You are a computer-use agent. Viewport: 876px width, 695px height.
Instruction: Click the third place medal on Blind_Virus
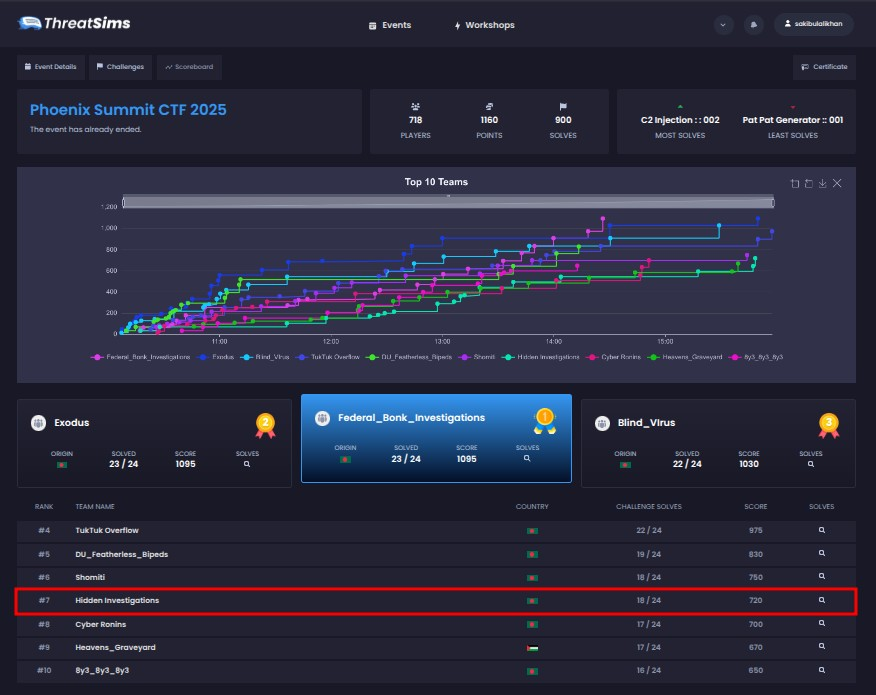(x=829, y=425)
